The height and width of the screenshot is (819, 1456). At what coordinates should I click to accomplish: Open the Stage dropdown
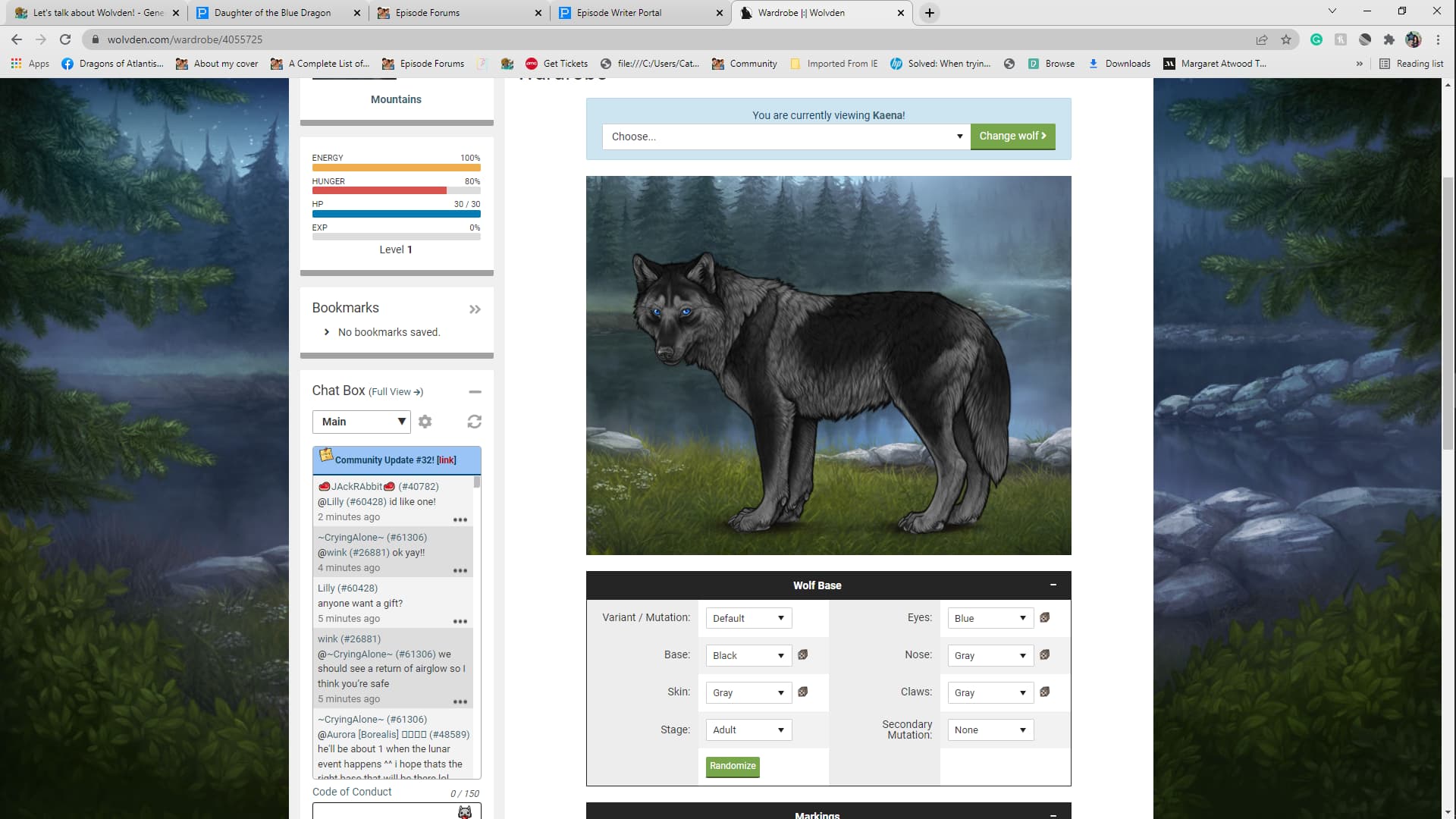(x=748, y=730)
